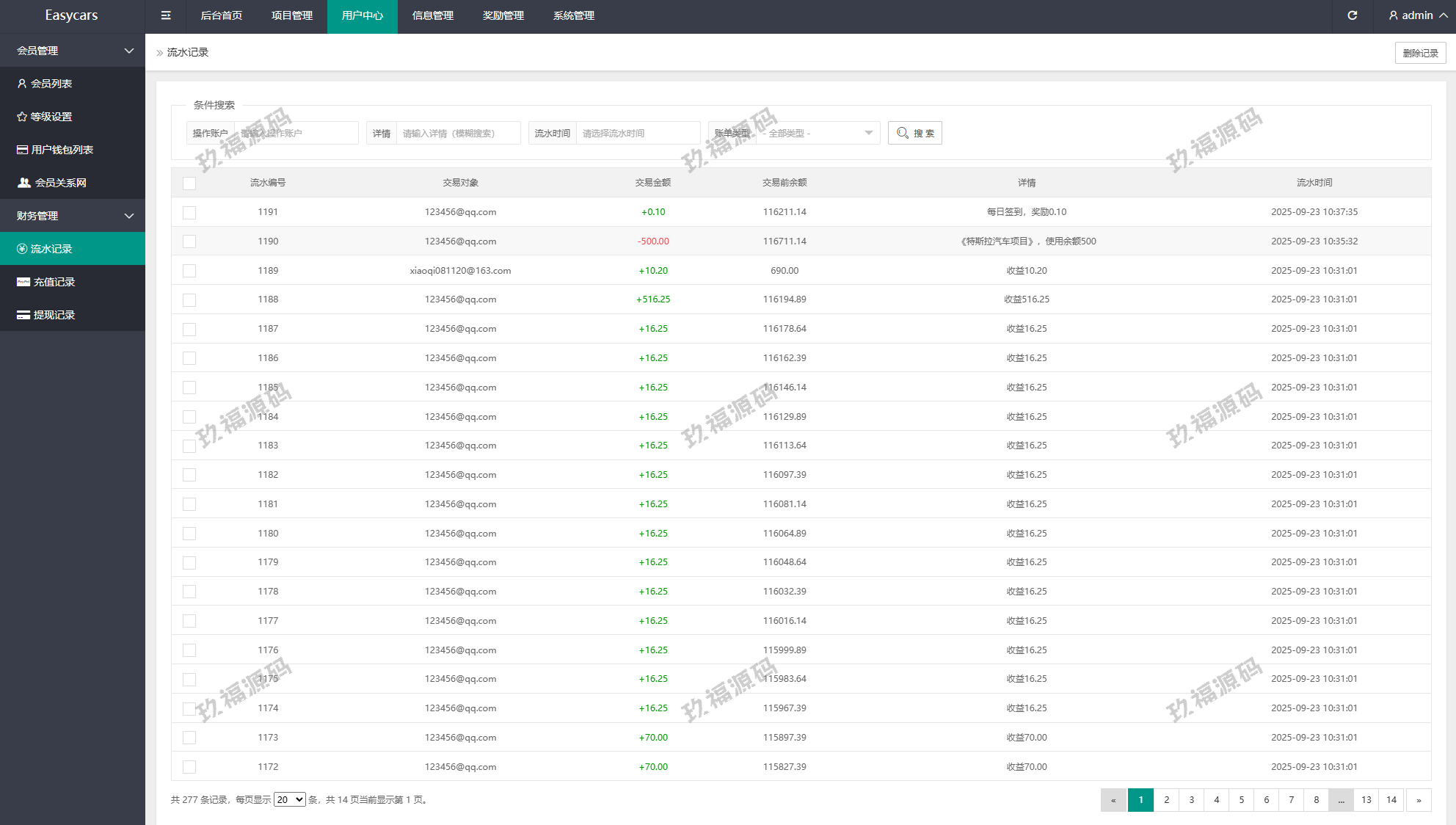
Task: Check the row for record 1191
Action: click(x=189, y=212)
